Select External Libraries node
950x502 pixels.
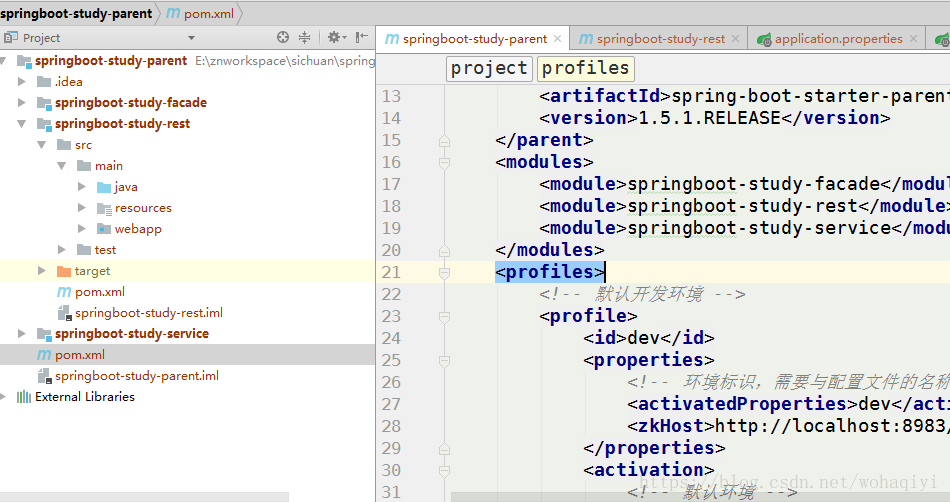coord(85,397)
